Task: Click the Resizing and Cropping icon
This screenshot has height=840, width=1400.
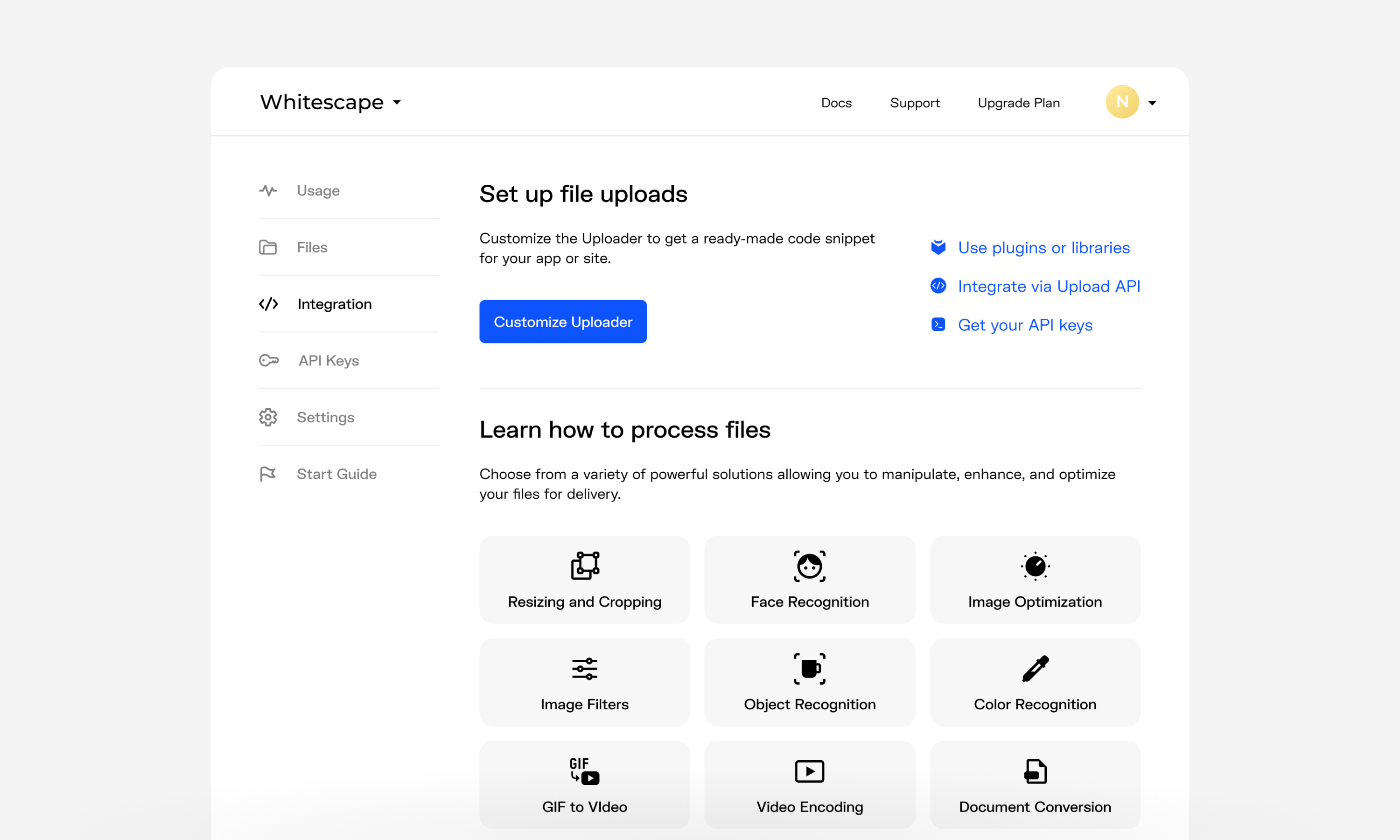Action: click(585, 566)
